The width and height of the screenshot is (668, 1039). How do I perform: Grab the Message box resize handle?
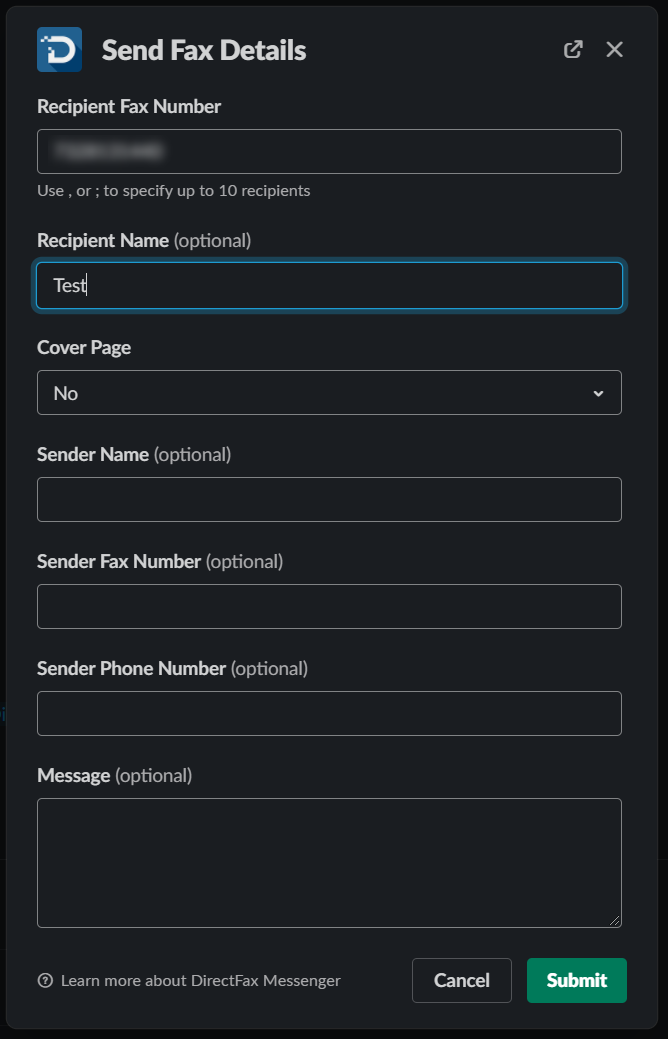[x=615, y=920]
